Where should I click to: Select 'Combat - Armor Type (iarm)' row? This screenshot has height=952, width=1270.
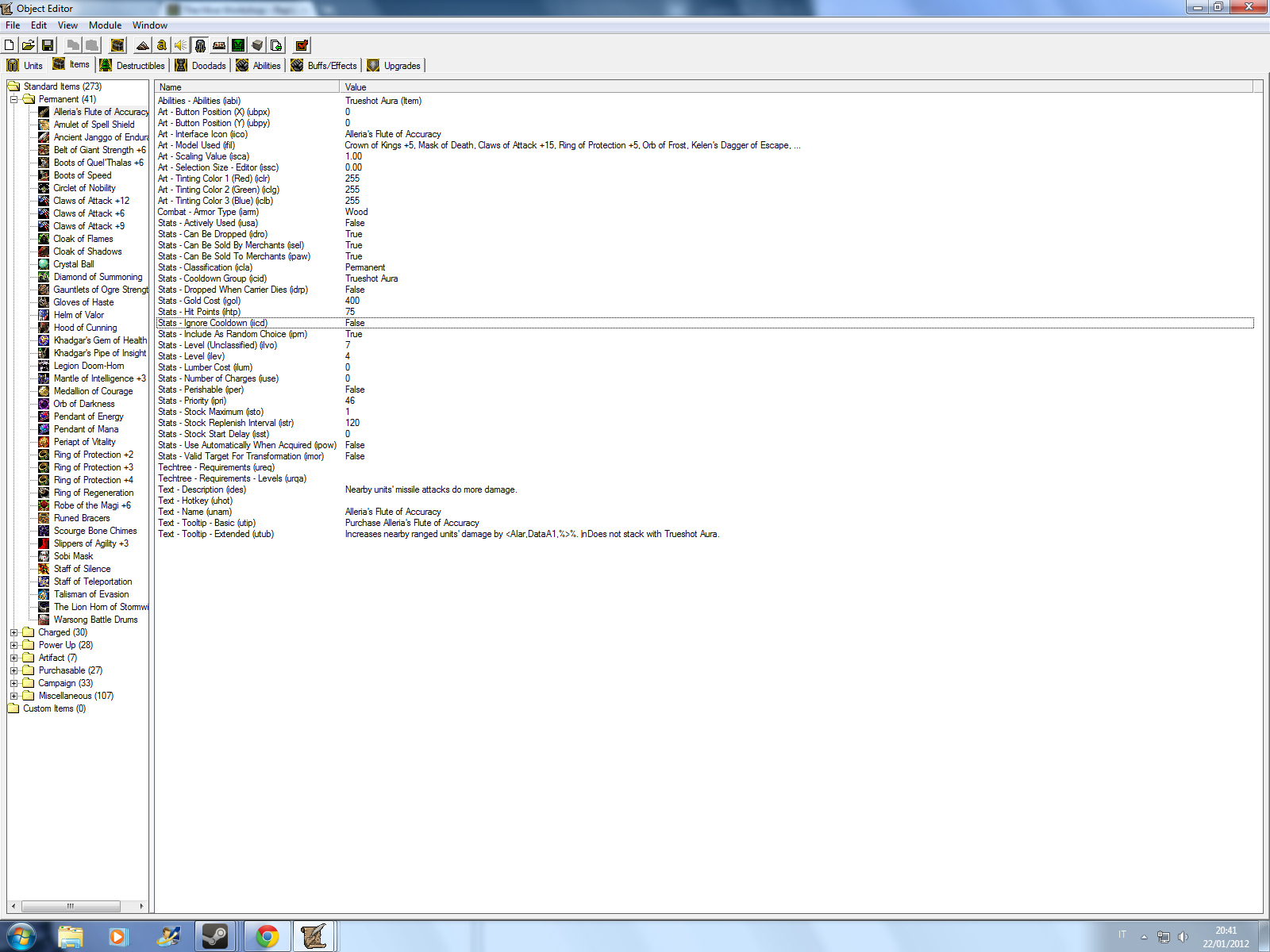coord(705,212)
